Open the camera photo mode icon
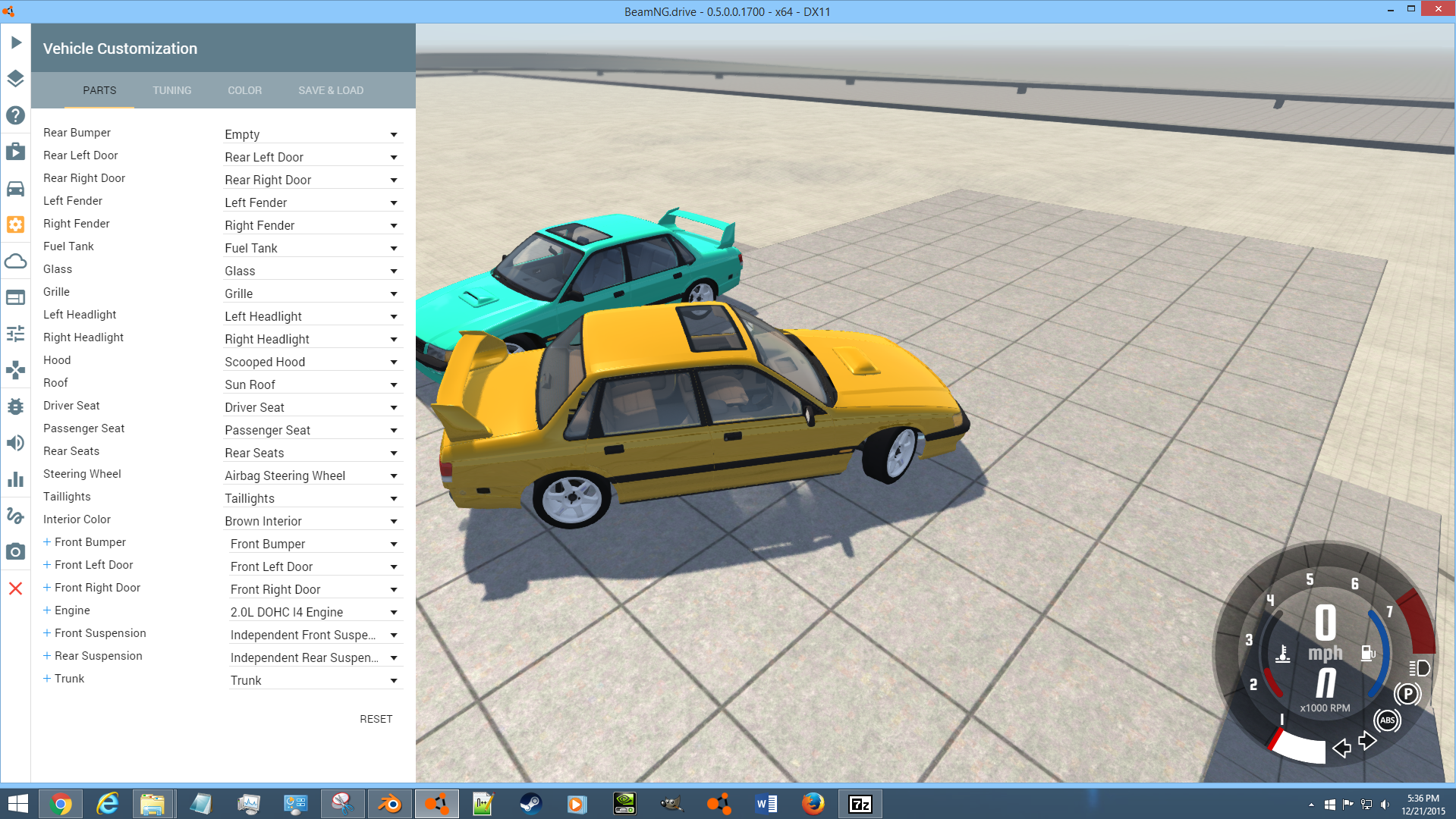Screen dimensions: 1456x819 pos(16,552)
